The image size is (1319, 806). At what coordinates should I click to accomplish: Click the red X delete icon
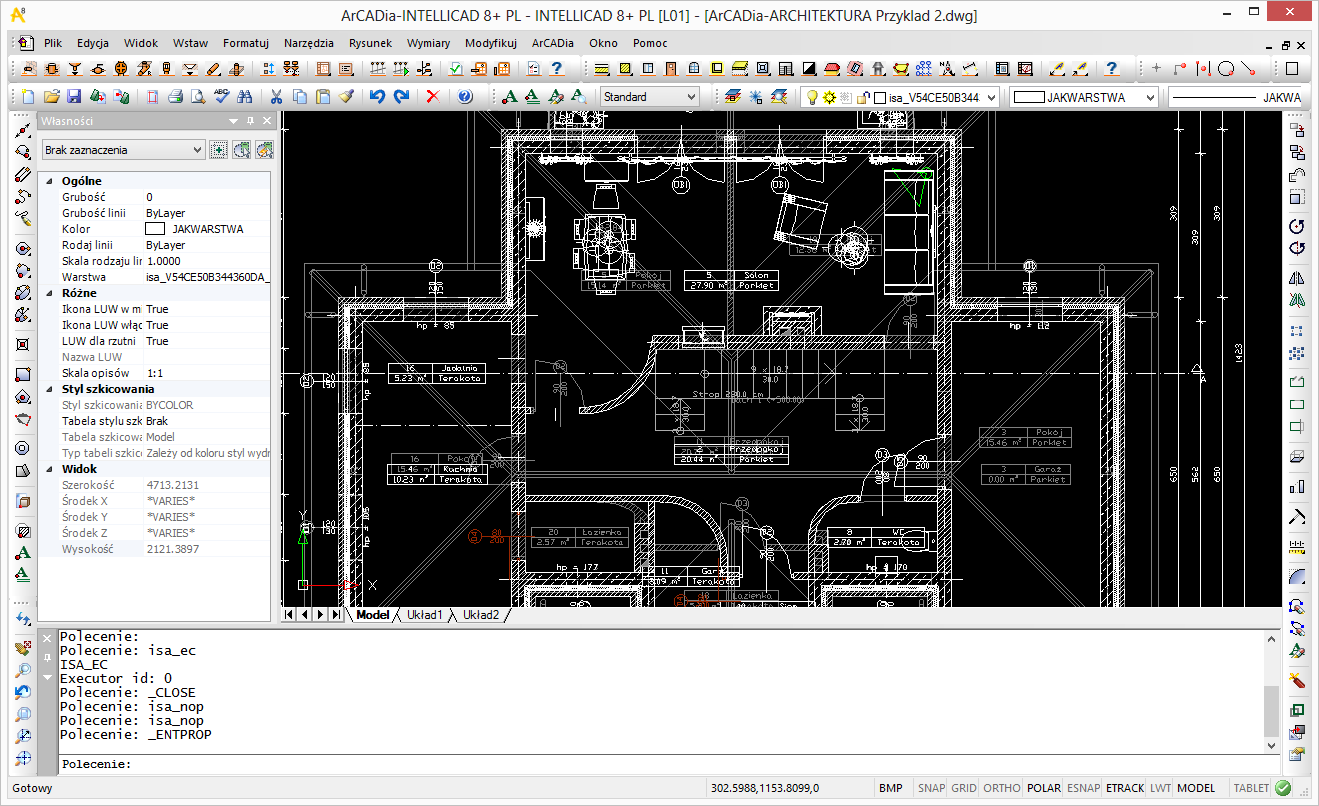click(433, 97)
